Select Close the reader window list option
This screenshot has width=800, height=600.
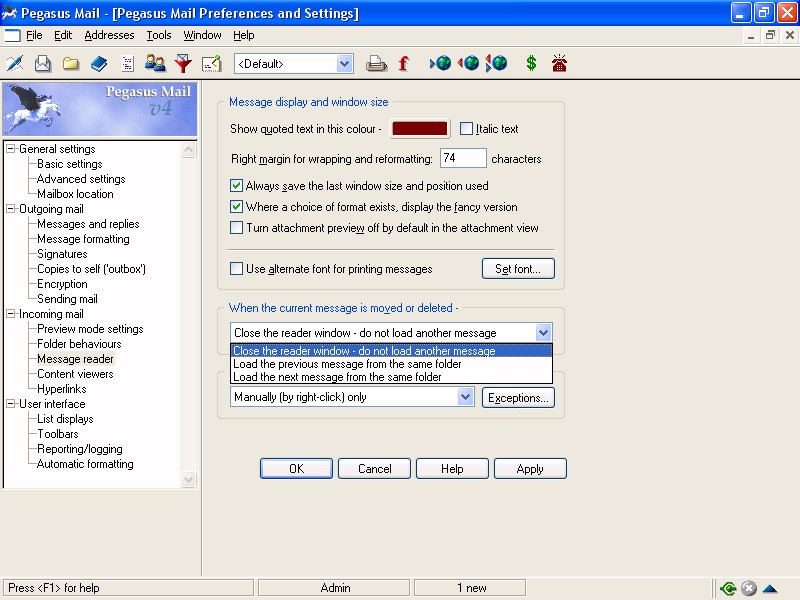point(391,351)
